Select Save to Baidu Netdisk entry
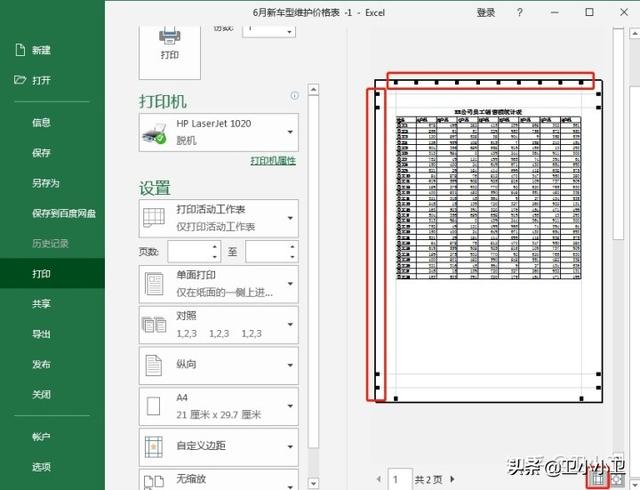This screenshot has width=640, height=490. click(64, 213)
